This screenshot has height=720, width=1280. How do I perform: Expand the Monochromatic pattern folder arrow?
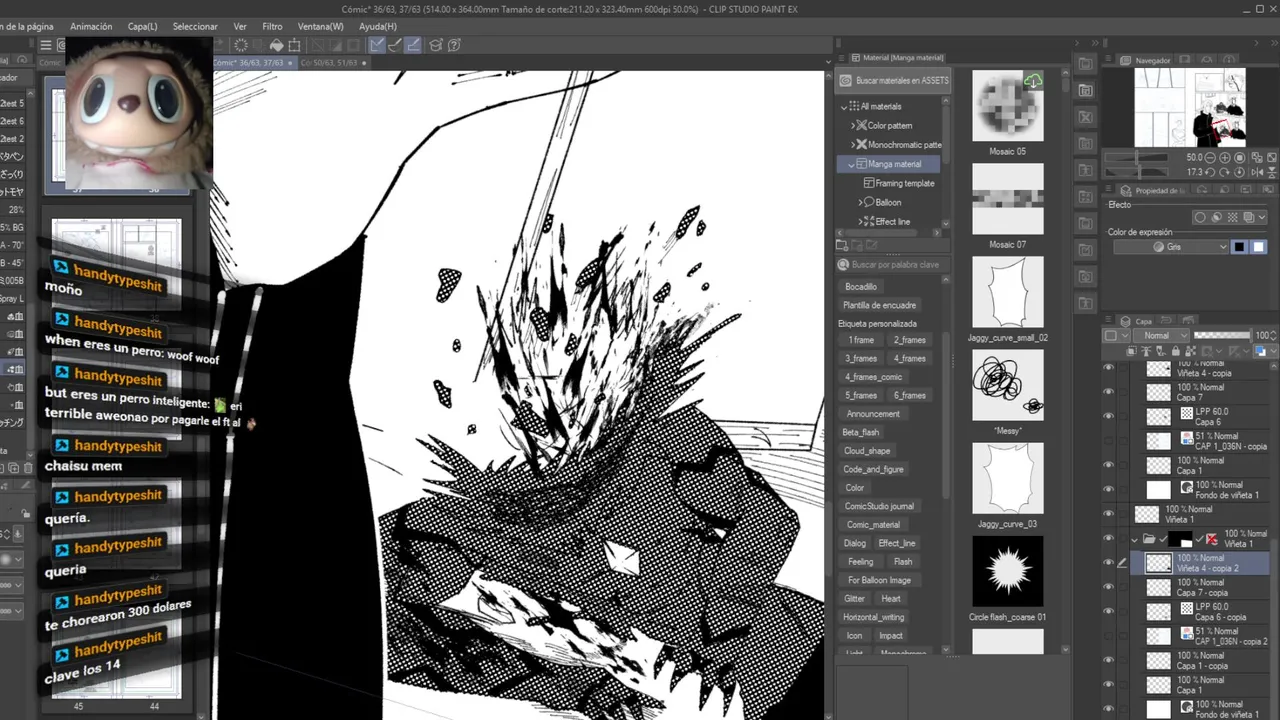(853, 145)
